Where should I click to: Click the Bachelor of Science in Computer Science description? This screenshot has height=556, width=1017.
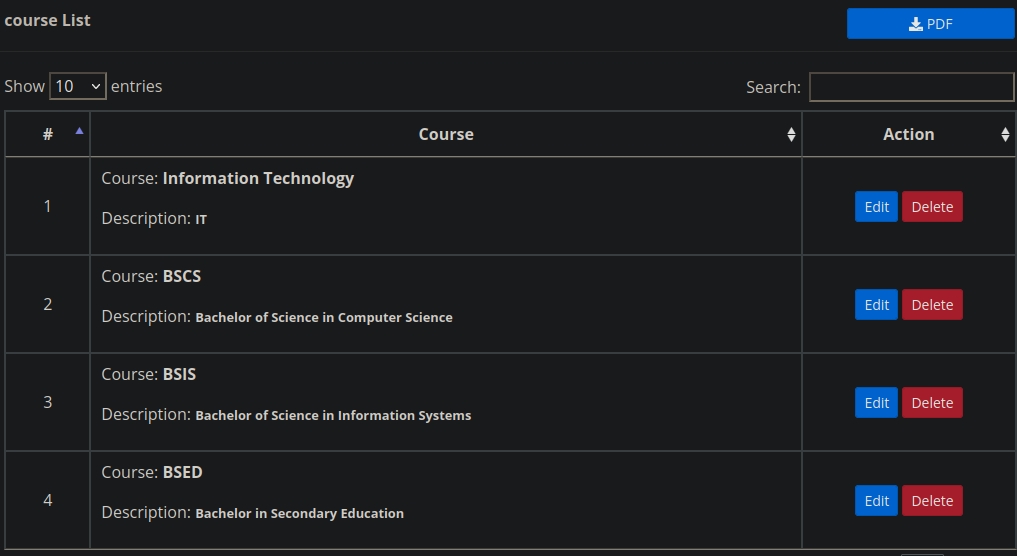point(324,317)
